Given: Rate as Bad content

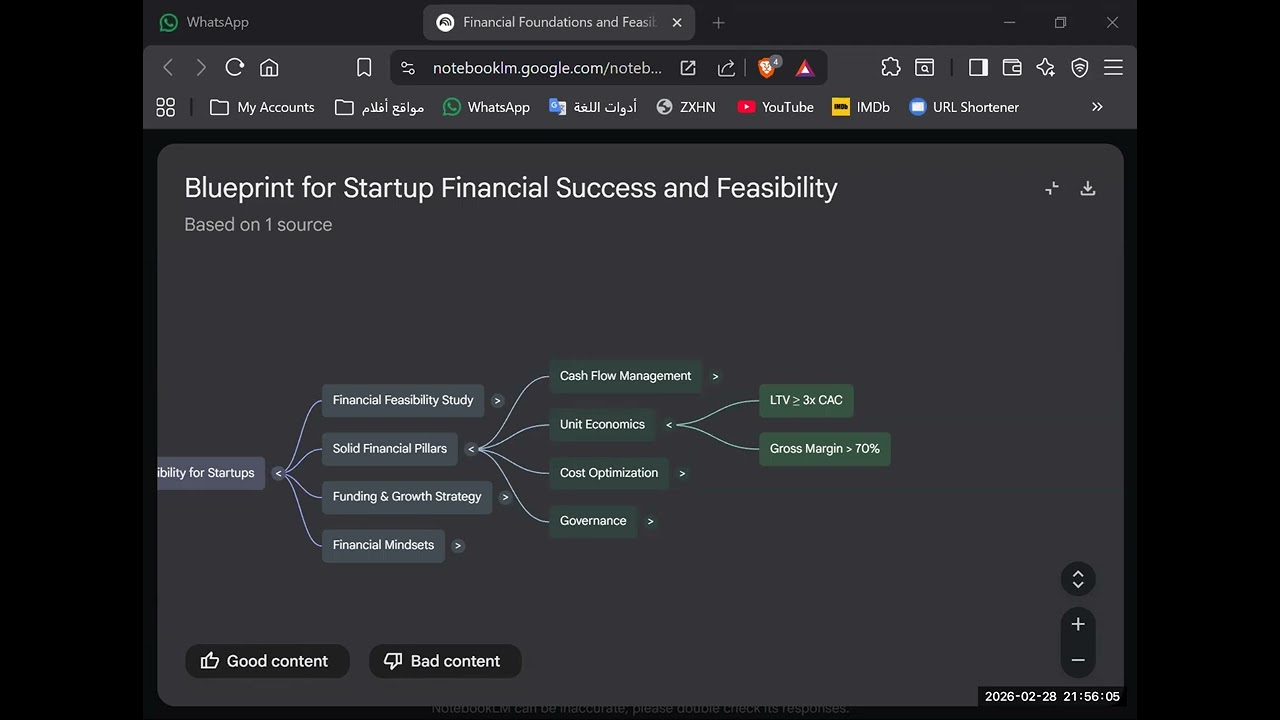Looking at the screenshot, I should (x=445, y=661).
